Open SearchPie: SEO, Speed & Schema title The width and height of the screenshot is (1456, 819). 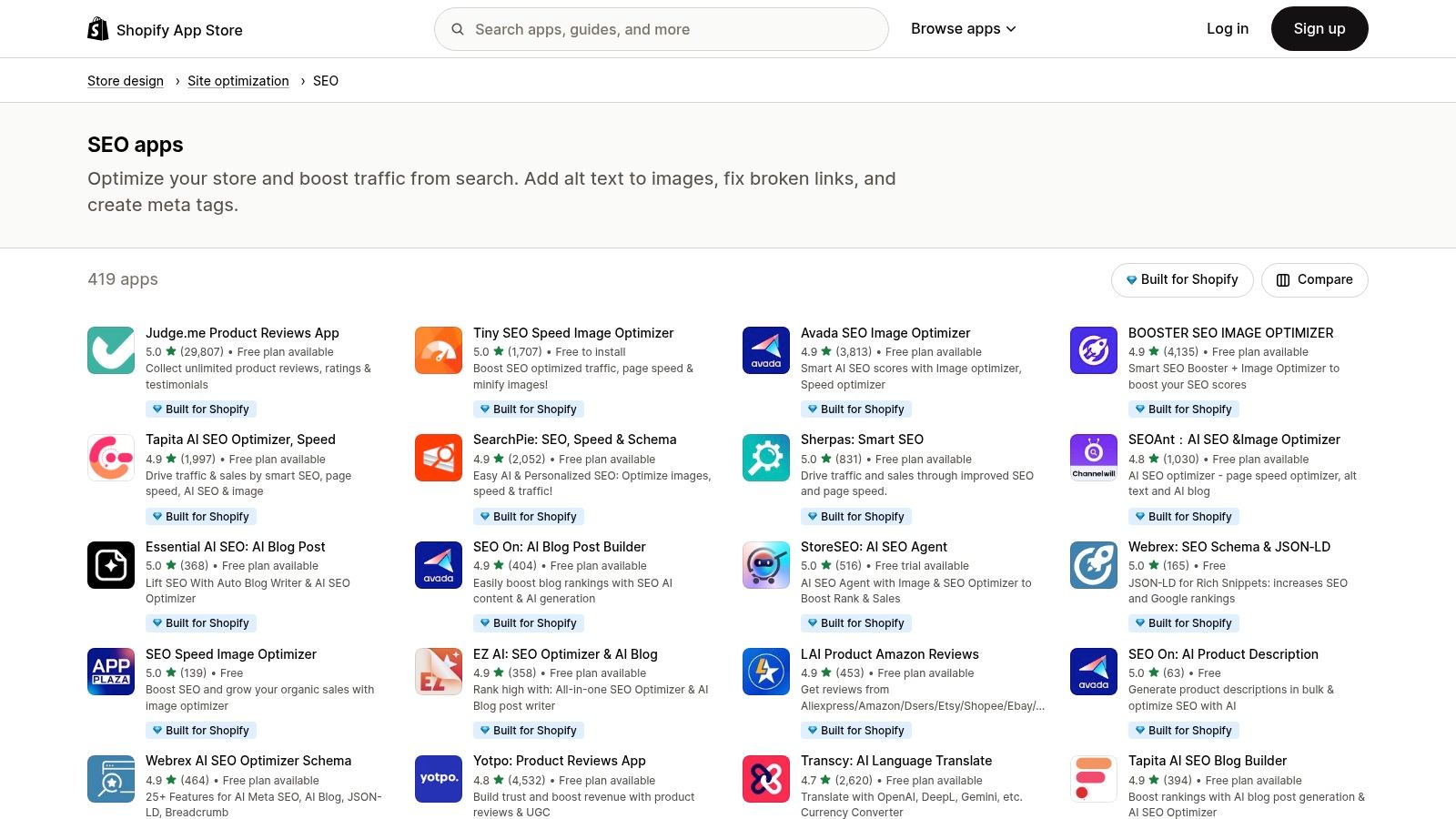pos(575,440)
